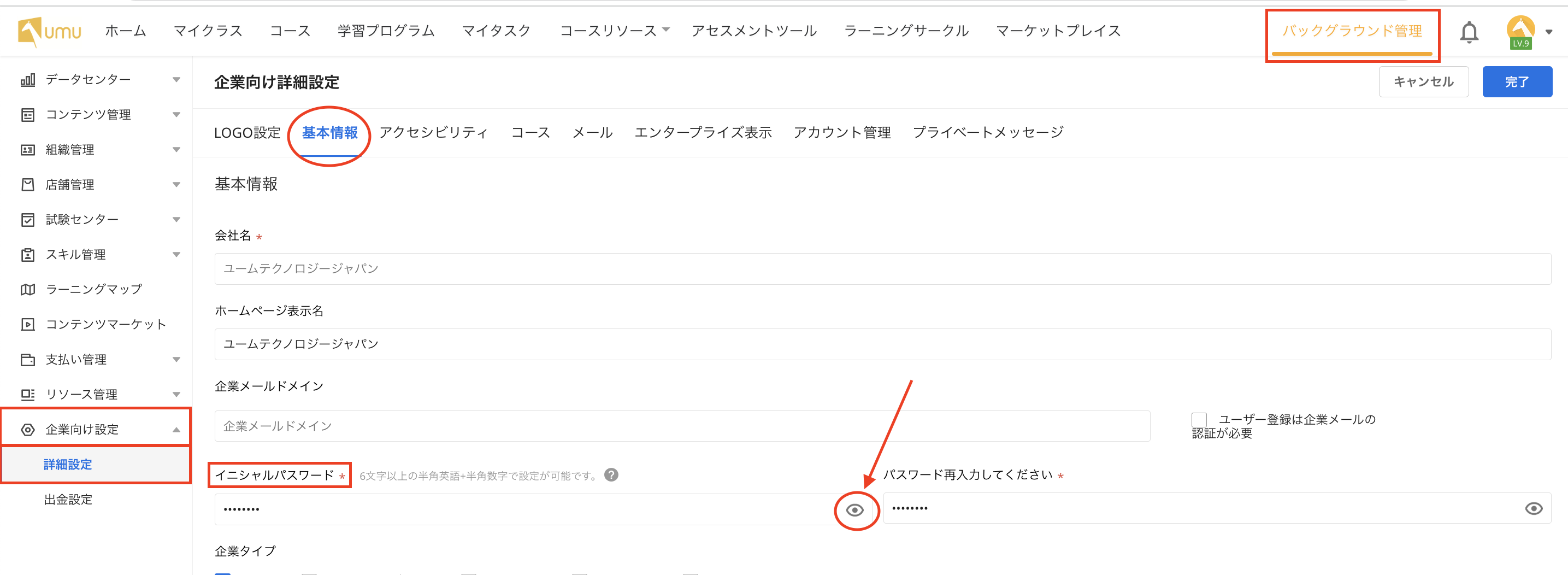Open マーケットプレイス in the top navigation

point(1058,31)
